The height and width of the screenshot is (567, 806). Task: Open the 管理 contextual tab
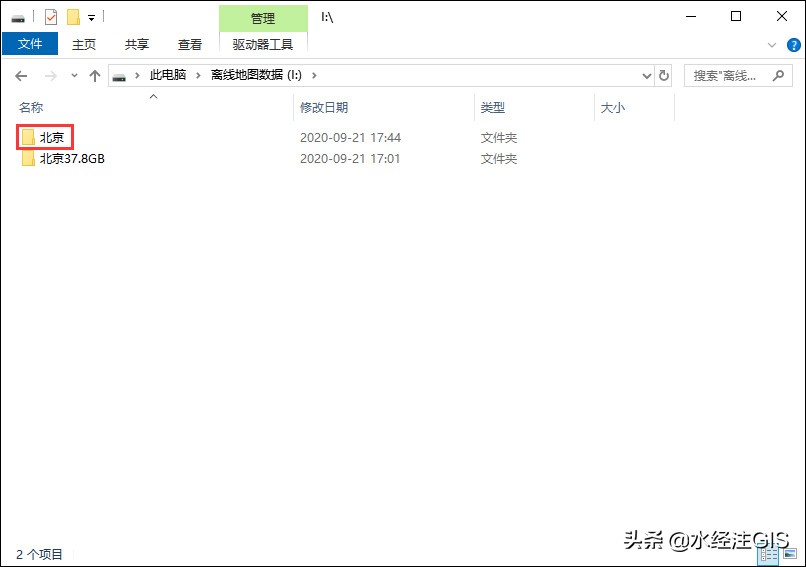263,19
